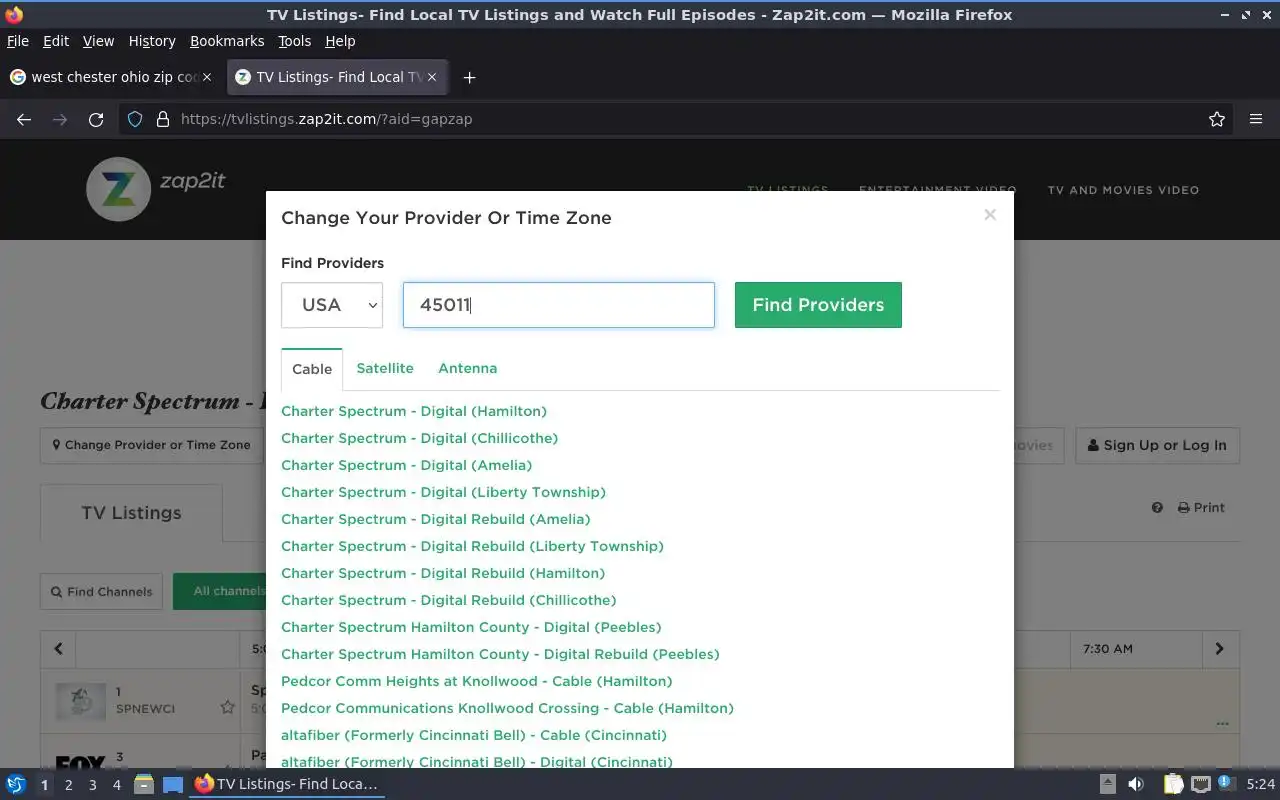Open the History menu

pyautogui.click(x=152, y=41)
